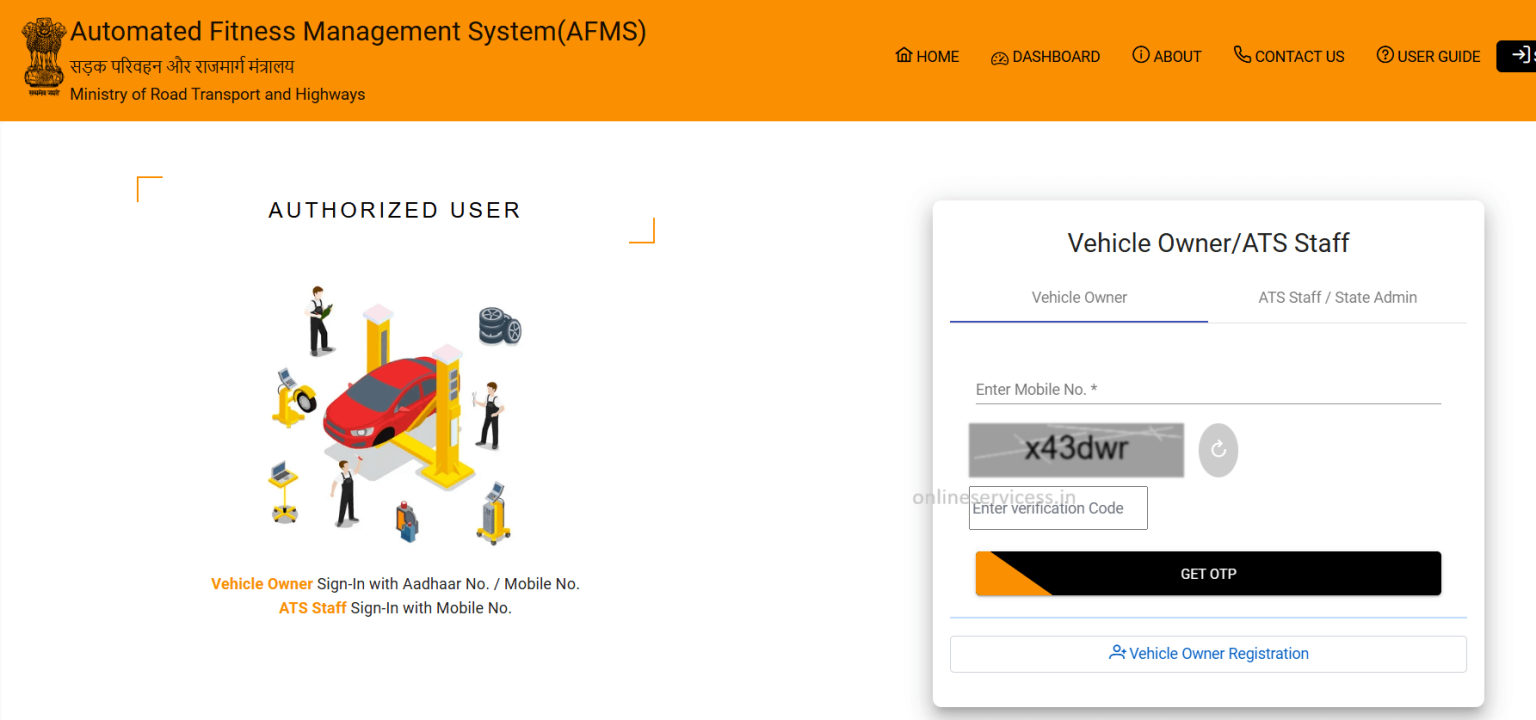Focus the Enter Mobile No. field

(1207, 389)
